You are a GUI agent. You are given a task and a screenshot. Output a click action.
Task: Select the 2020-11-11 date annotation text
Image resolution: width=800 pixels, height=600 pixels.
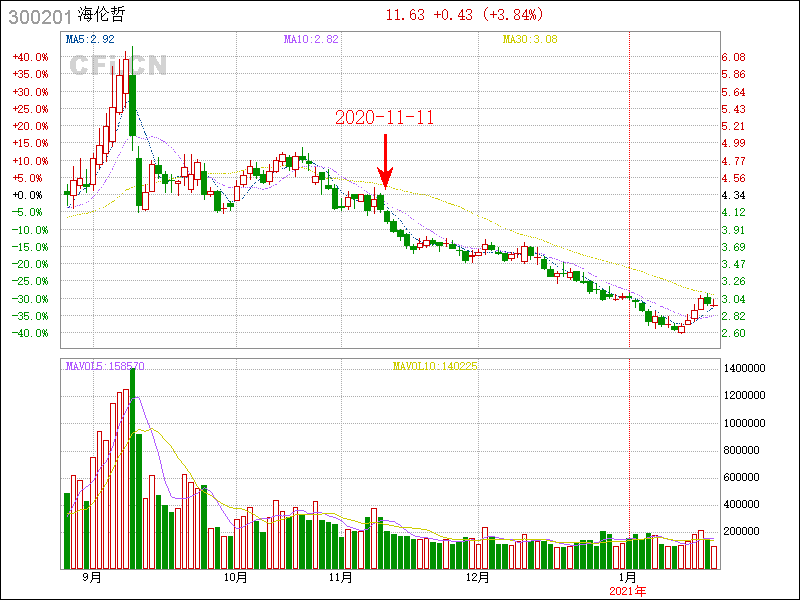click(x=384, y=117)
